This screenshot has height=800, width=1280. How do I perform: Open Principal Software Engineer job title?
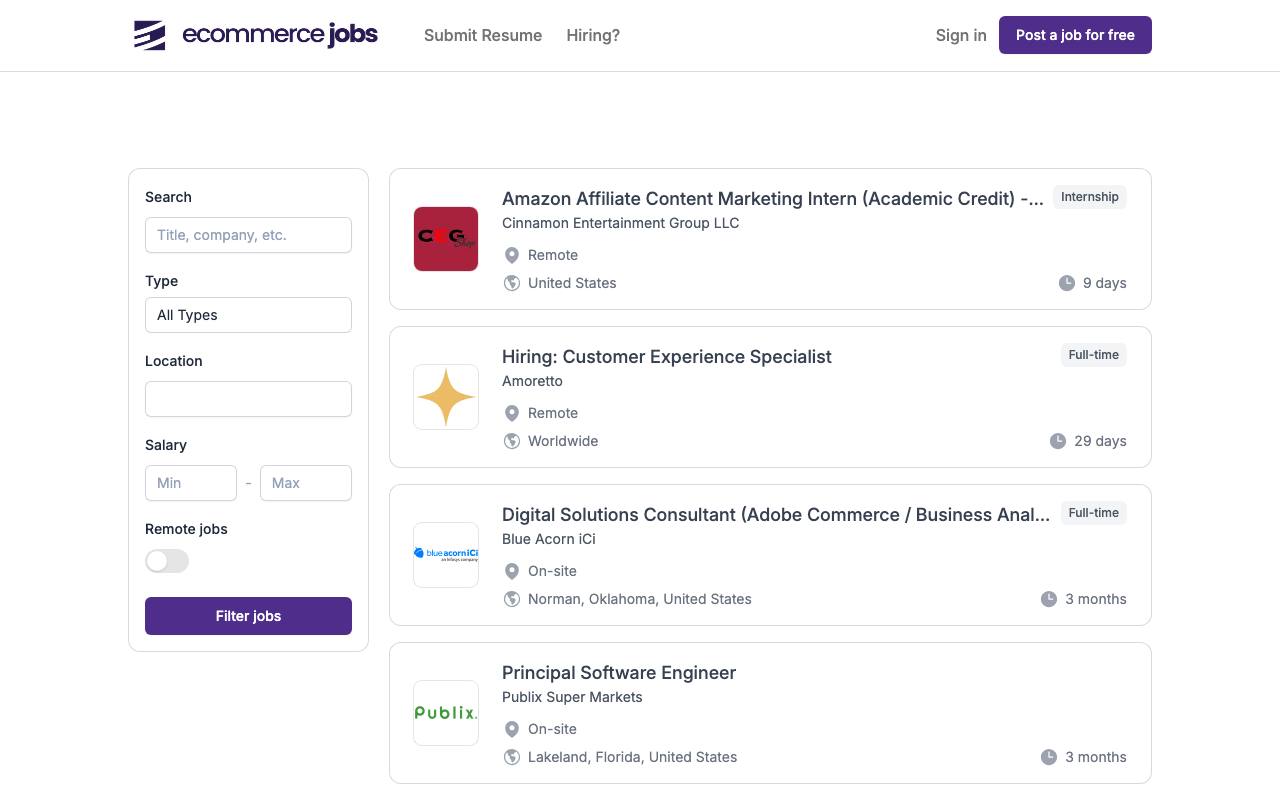[619, 673]
